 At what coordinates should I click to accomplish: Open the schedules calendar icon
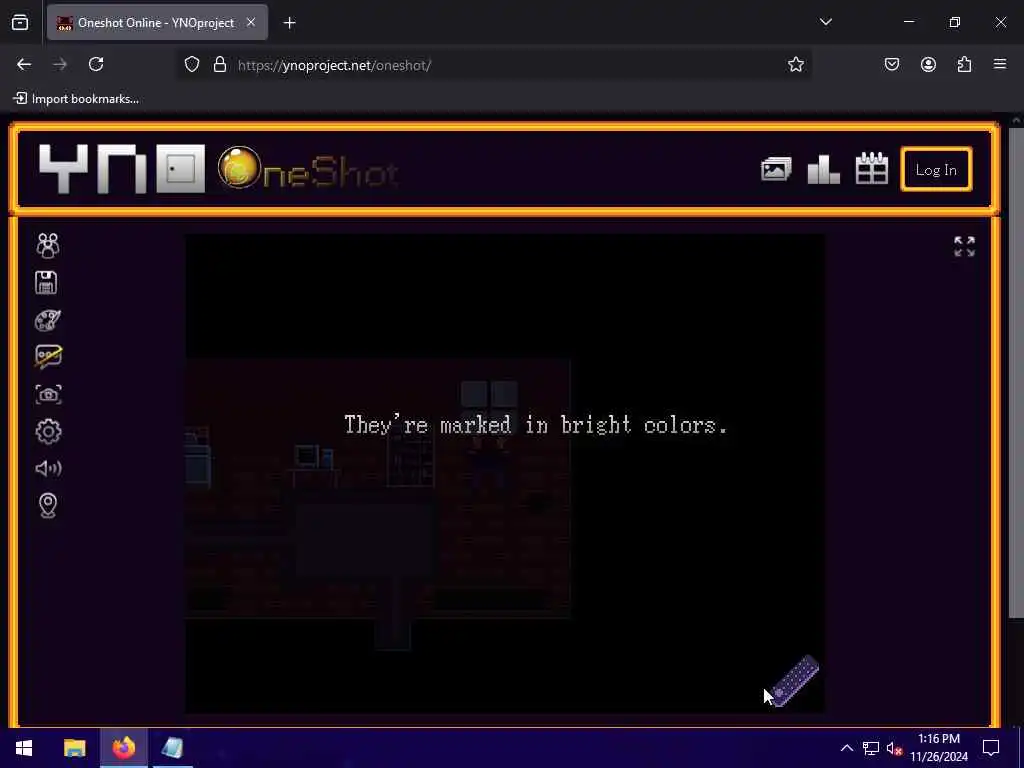871,168
